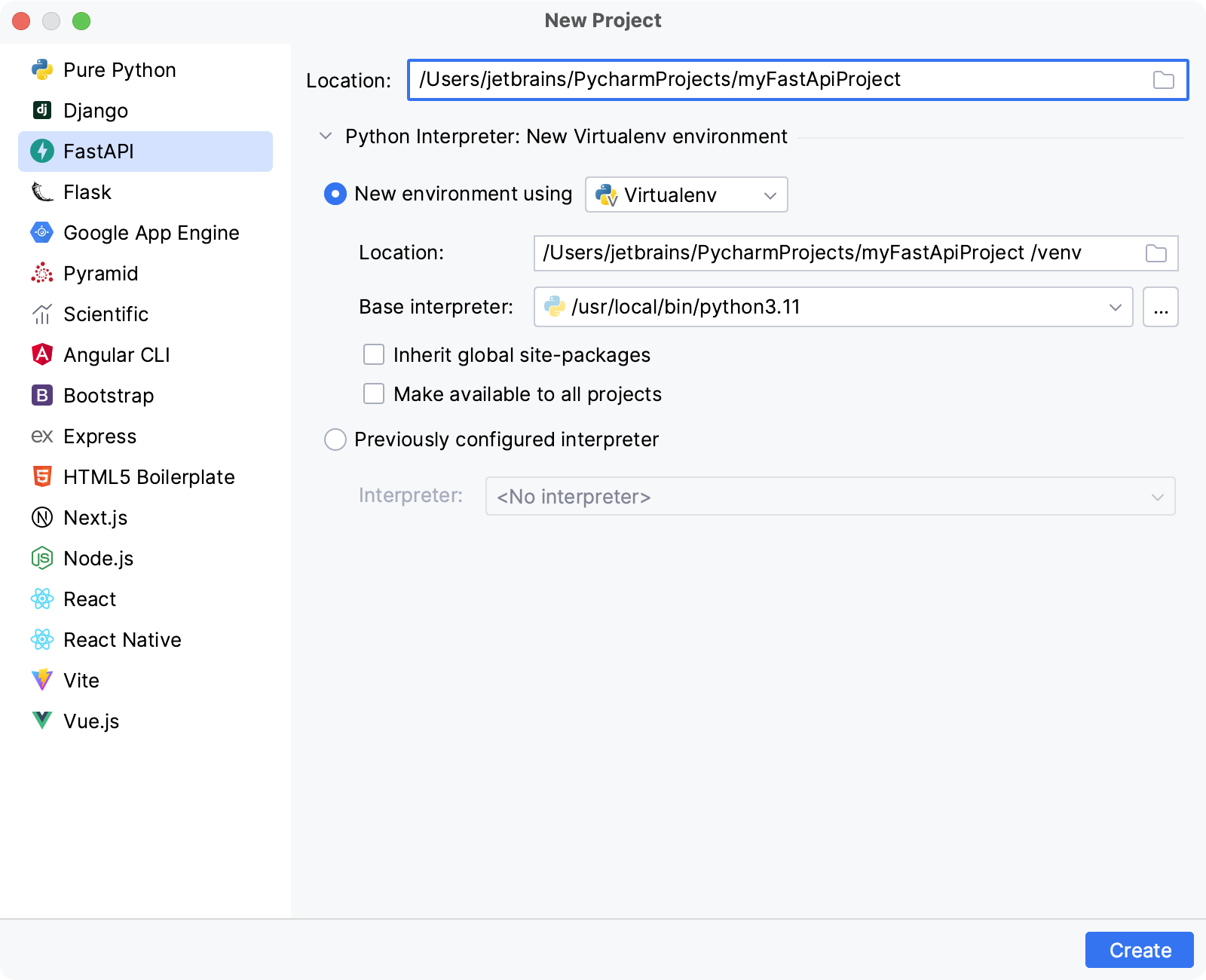This screenshot has height=980, width=1206.
Task: Click the Pure Python project icon
Action: pos(42,70)
